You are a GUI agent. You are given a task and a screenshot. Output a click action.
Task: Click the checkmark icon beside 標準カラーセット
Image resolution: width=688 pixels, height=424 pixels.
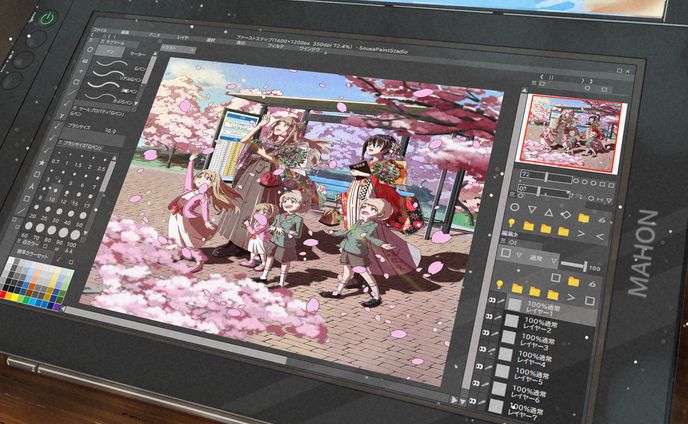pyautogui.click(x=59, y=259)
